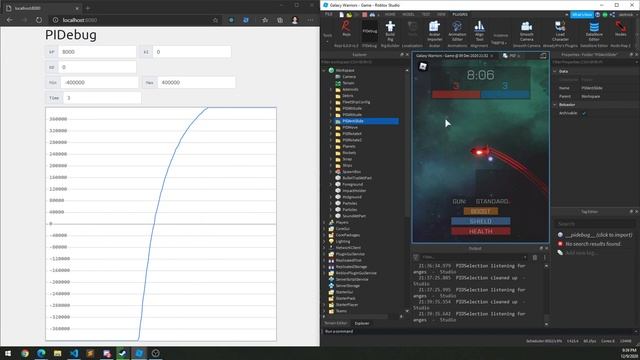Switch to the VIEW ribbon tab
The width and height of the screenshot is (640, 360).
pos(441,15)
